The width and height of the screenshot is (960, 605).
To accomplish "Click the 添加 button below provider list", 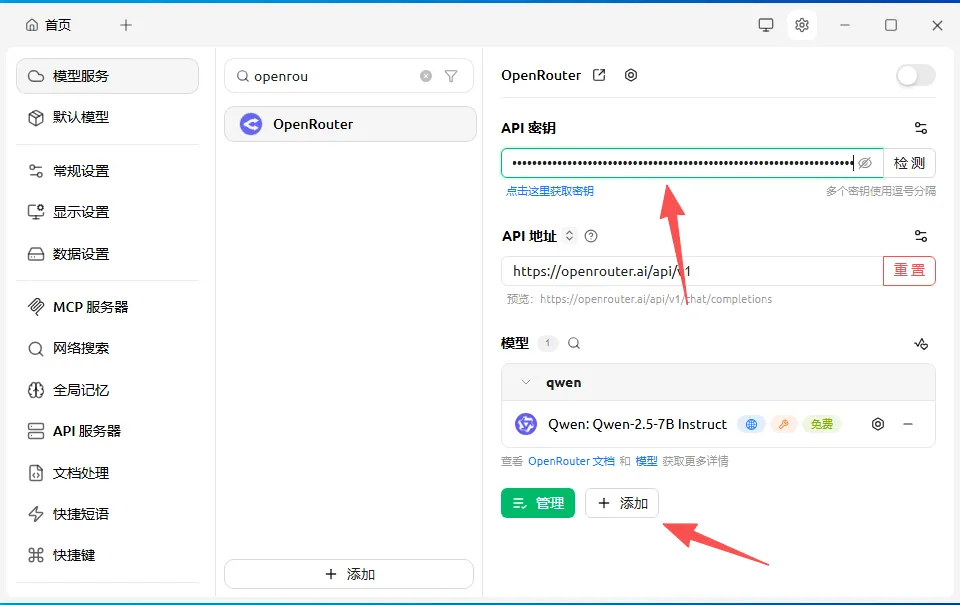I will pos(349,574).
